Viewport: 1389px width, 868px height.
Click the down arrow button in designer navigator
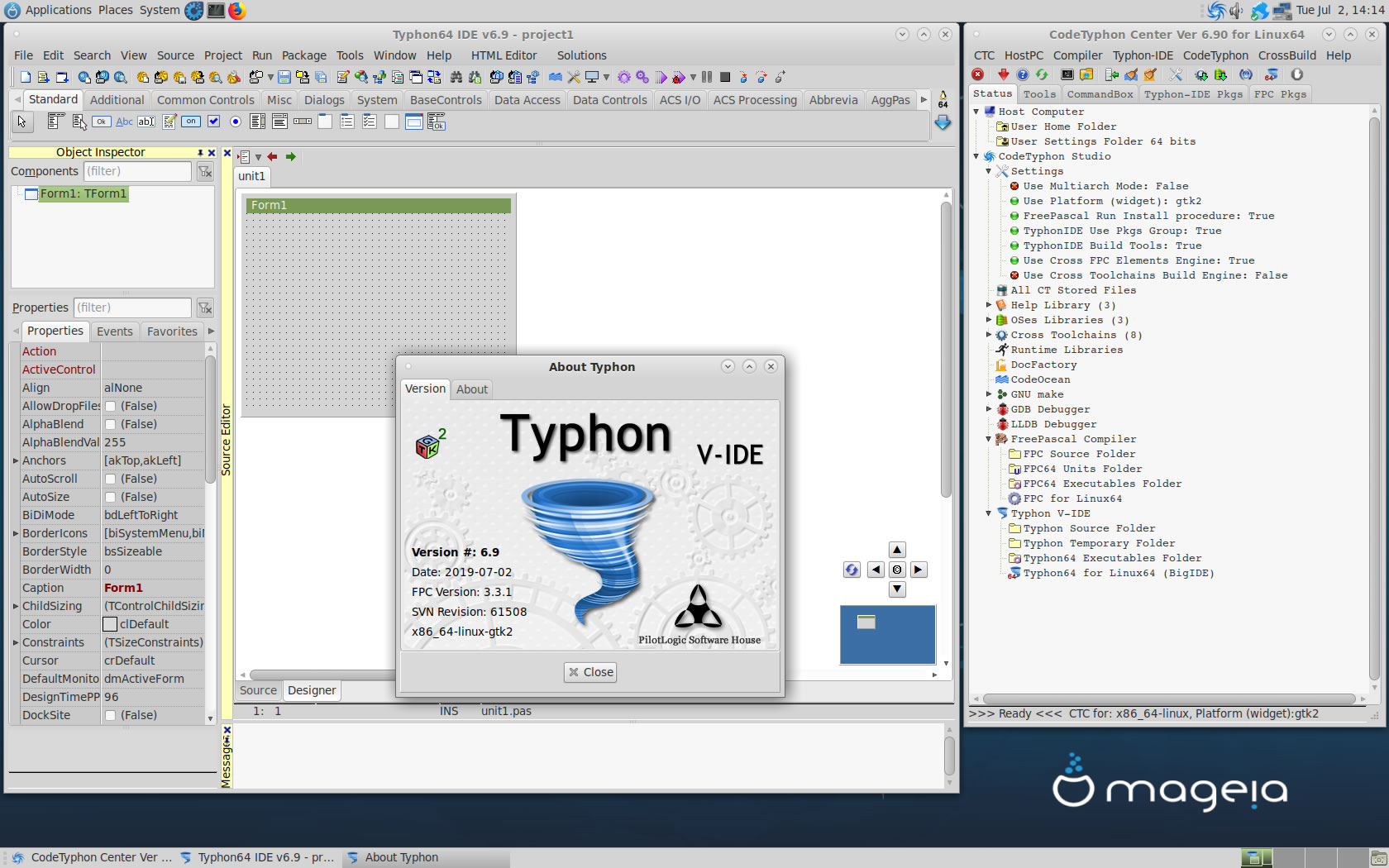897,589
